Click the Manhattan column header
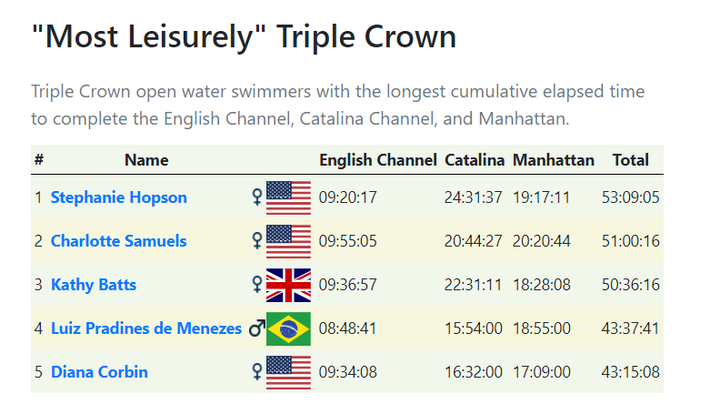 pyautogui.click(x=553, y=160)
